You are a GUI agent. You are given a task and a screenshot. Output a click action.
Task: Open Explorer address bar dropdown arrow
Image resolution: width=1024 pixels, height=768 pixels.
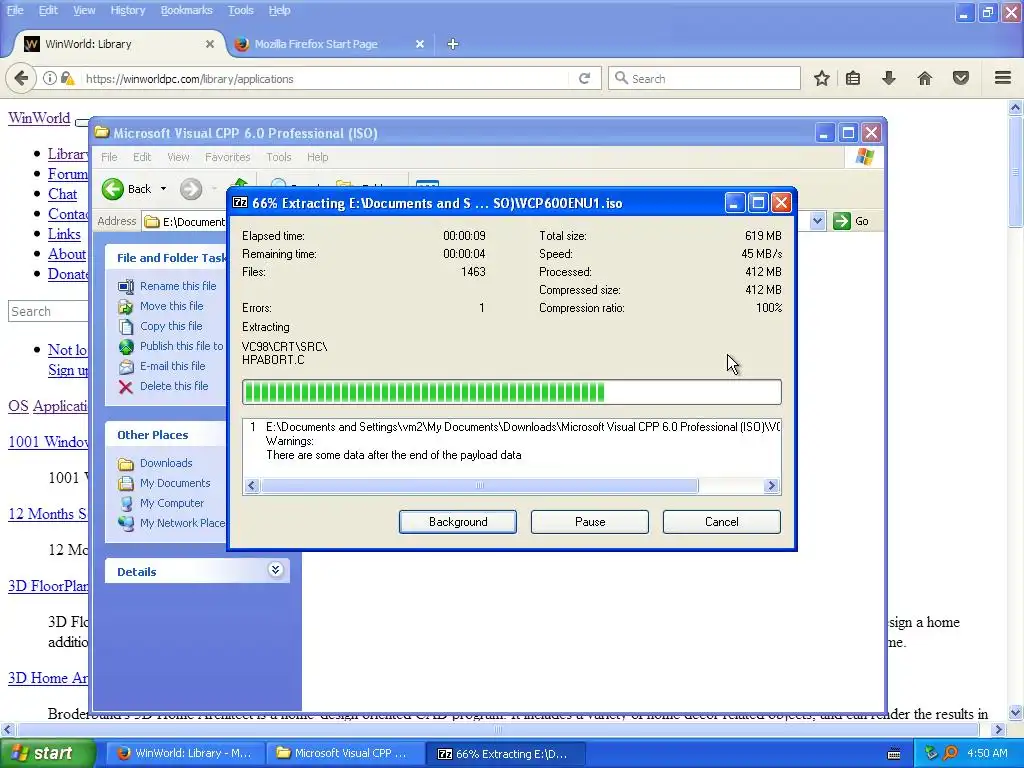pos(817,221)
